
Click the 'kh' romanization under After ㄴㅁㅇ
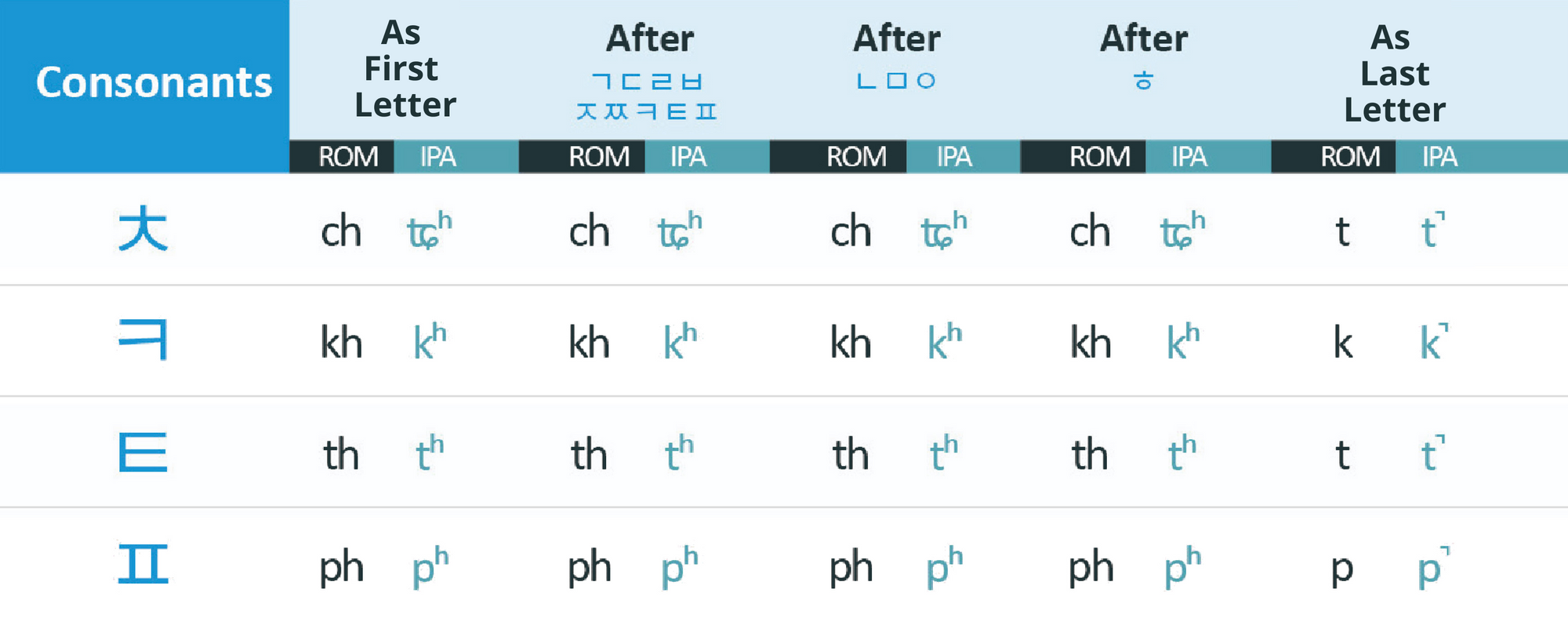(851, 343)
